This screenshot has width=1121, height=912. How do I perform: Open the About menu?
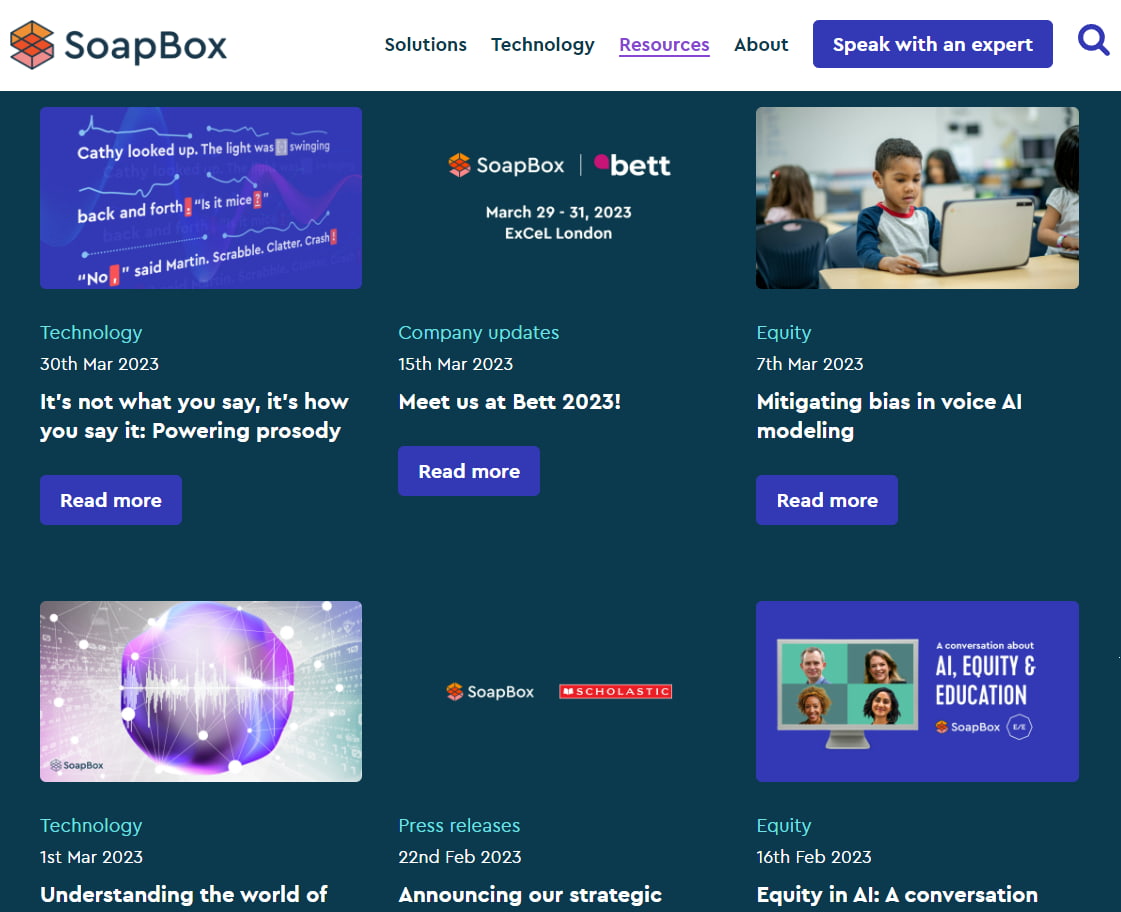[x=761, y=44]
